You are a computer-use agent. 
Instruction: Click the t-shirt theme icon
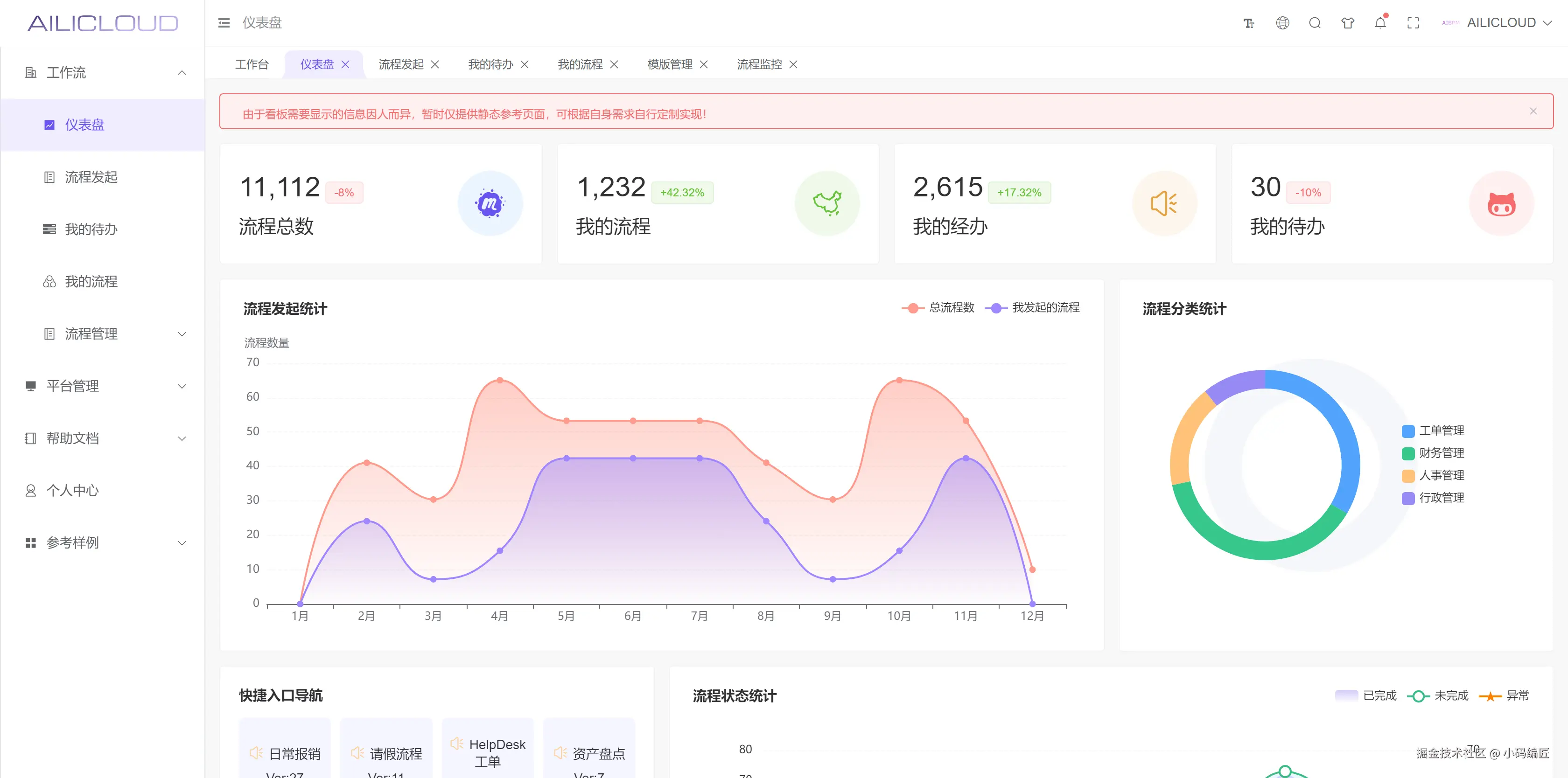1347,23
